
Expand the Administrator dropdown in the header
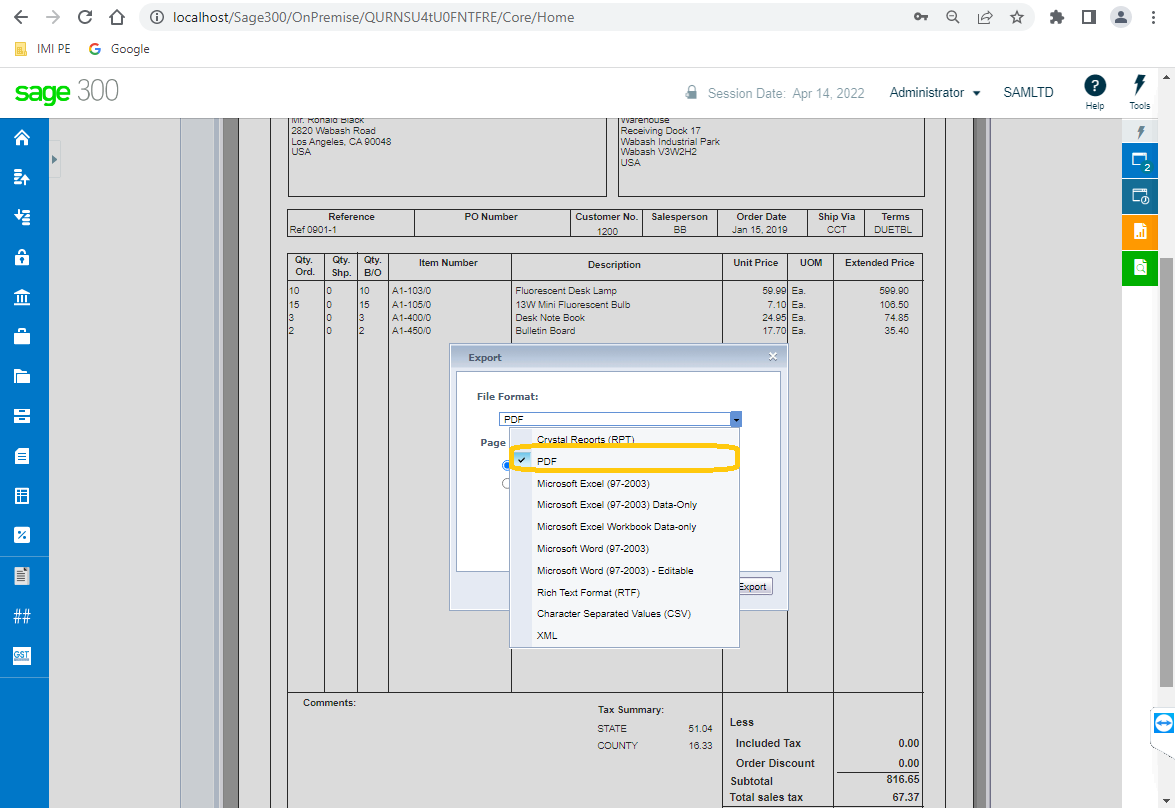934,92
